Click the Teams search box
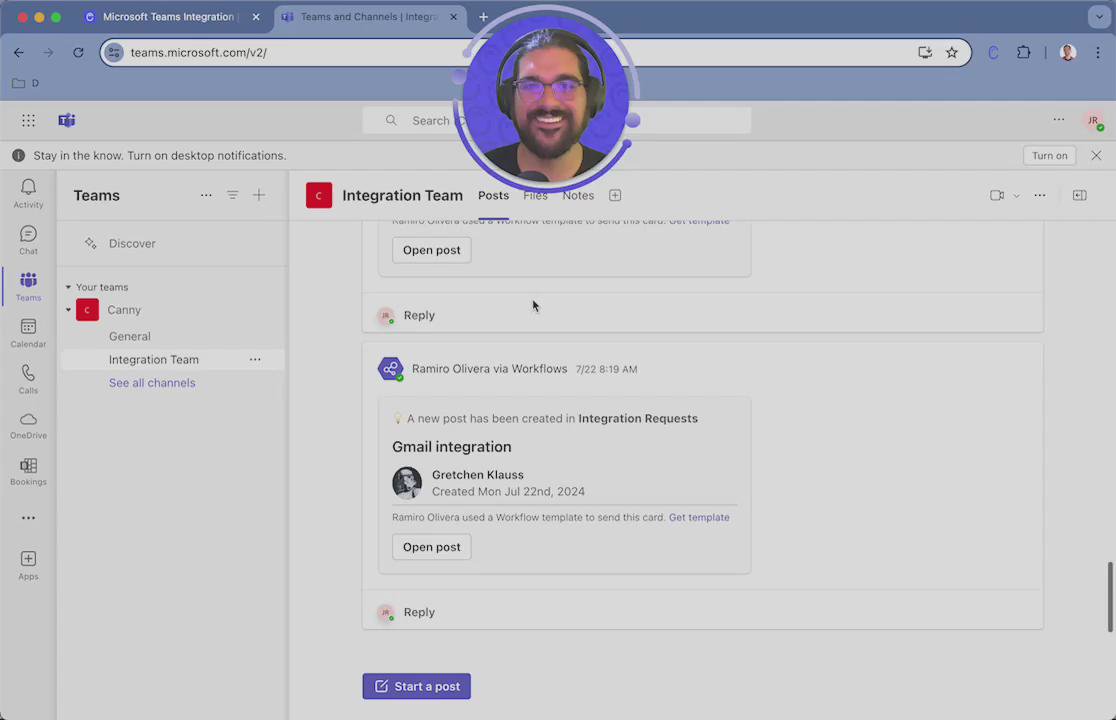 coord(556,120)
